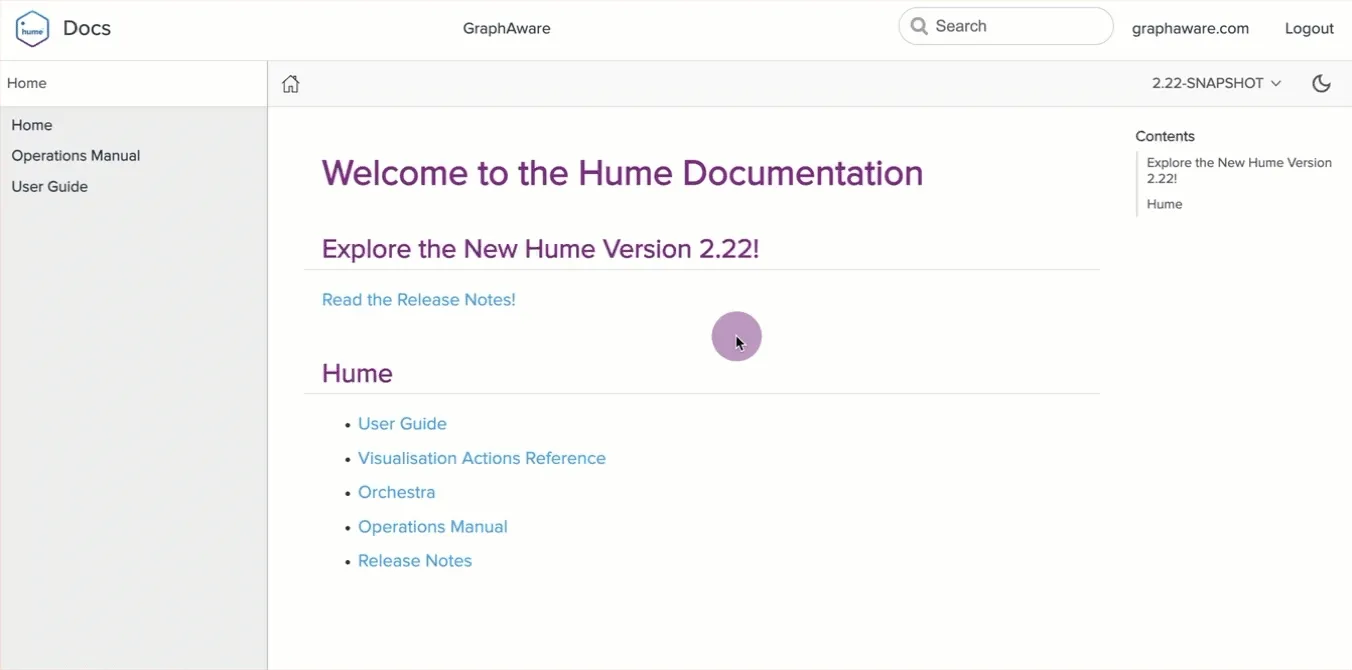1352x670 pixels.
Task: Open the User Guide link in Hume list
Action: (402, 424)
